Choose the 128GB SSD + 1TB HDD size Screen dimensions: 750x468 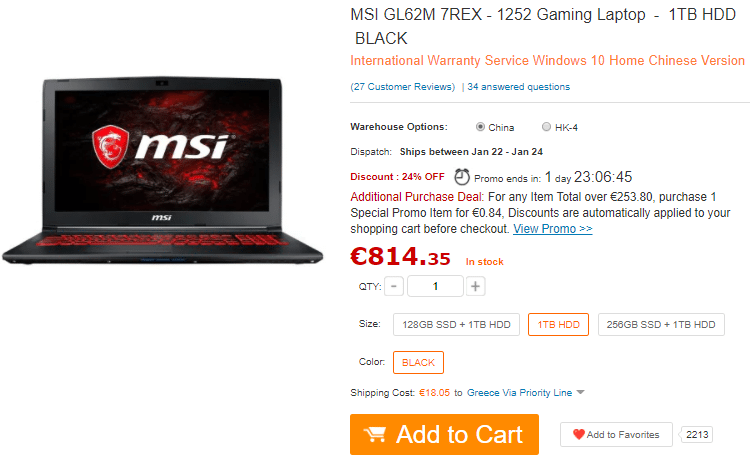pyautogui.click(x=456, y=324)
